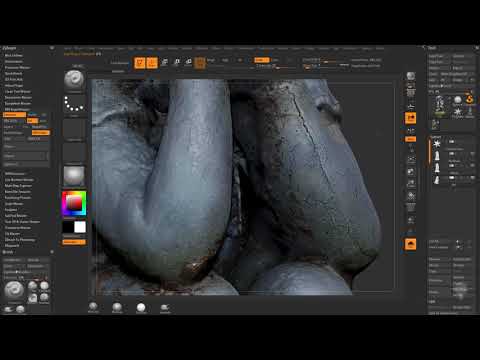Expand 3D Print Hub in Zplugin list
Screen dimensions: 480x360
click(14, 80)
